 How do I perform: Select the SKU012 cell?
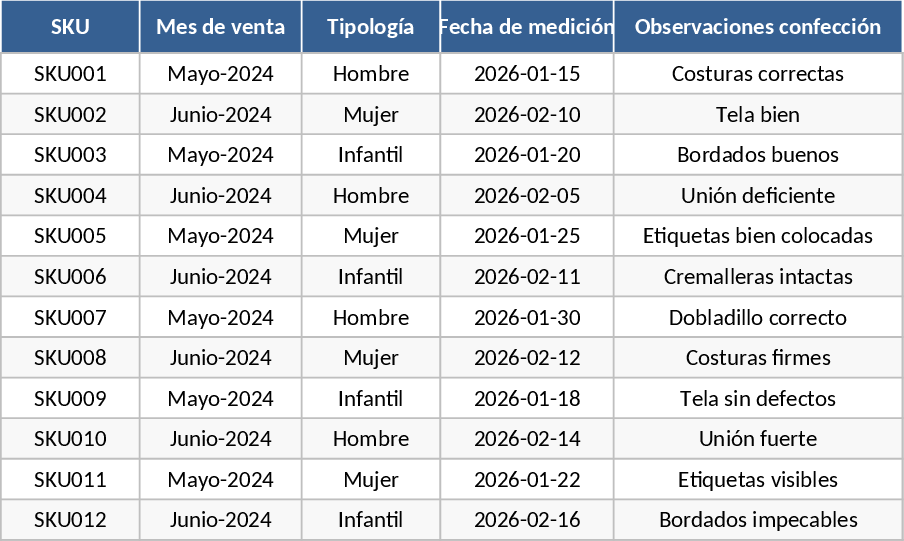click(70, 520)
